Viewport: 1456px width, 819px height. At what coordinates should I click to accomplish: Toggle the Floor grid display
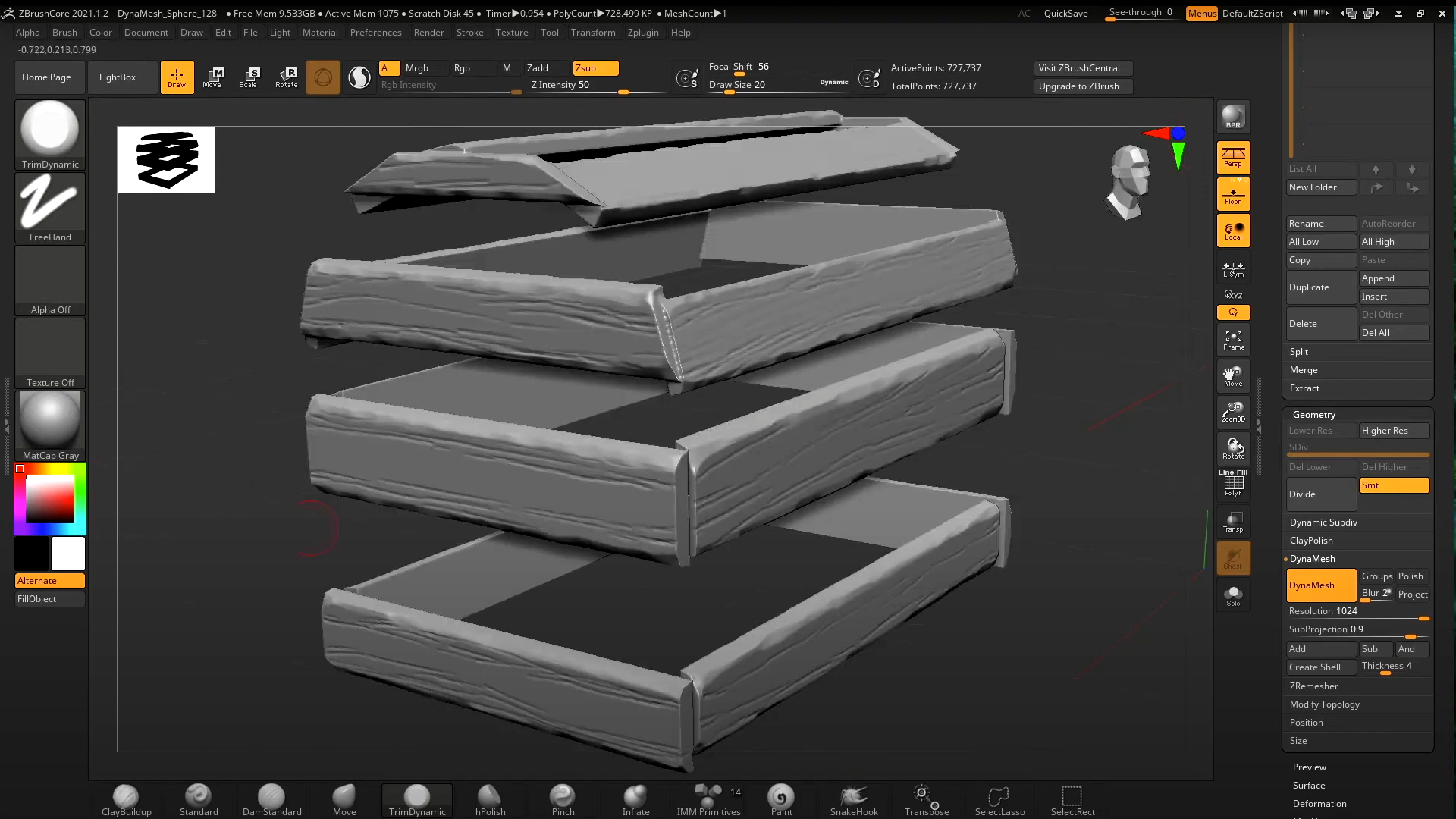(1233, 194)
